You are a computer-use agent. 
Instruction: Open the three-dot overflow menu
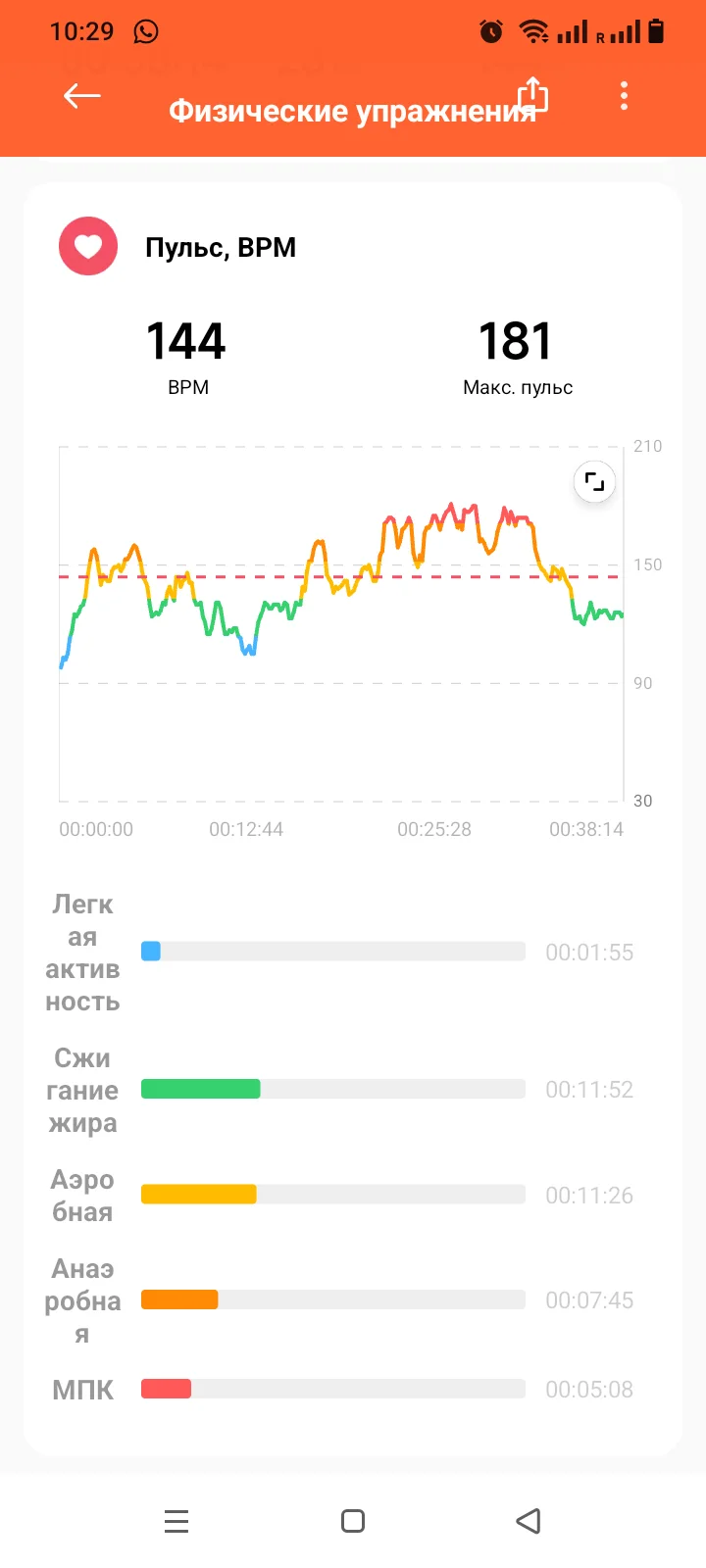pyautogui.click(x=624, y=96)
